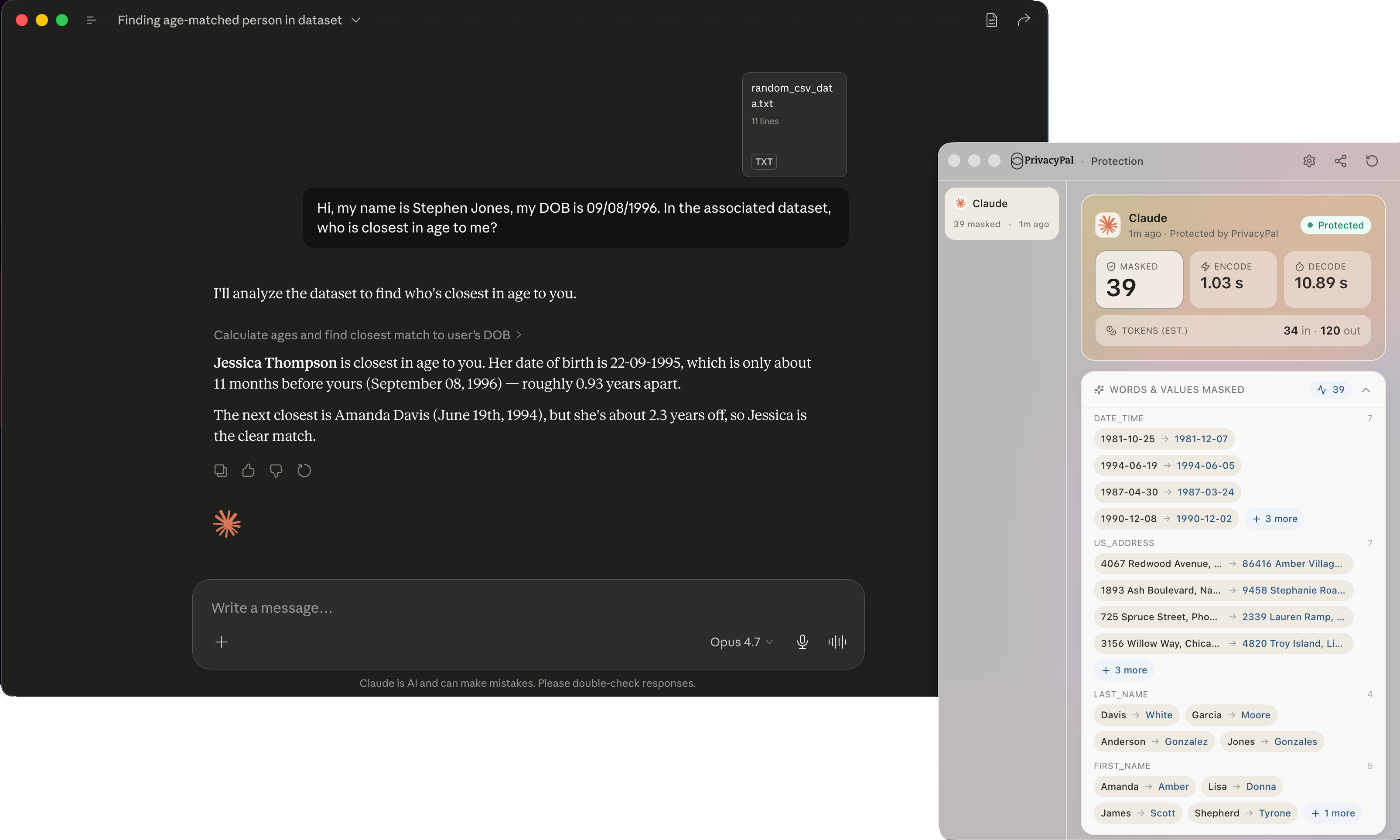Show 3 more US_ADDRESS entries

1124,670
